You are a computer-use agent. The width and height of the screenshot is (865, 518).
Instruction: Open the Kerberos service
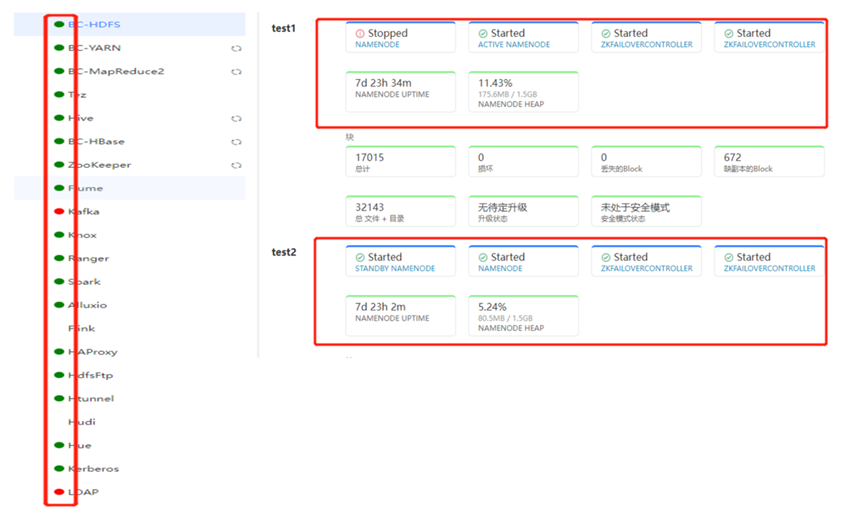[x=93, y=469]
